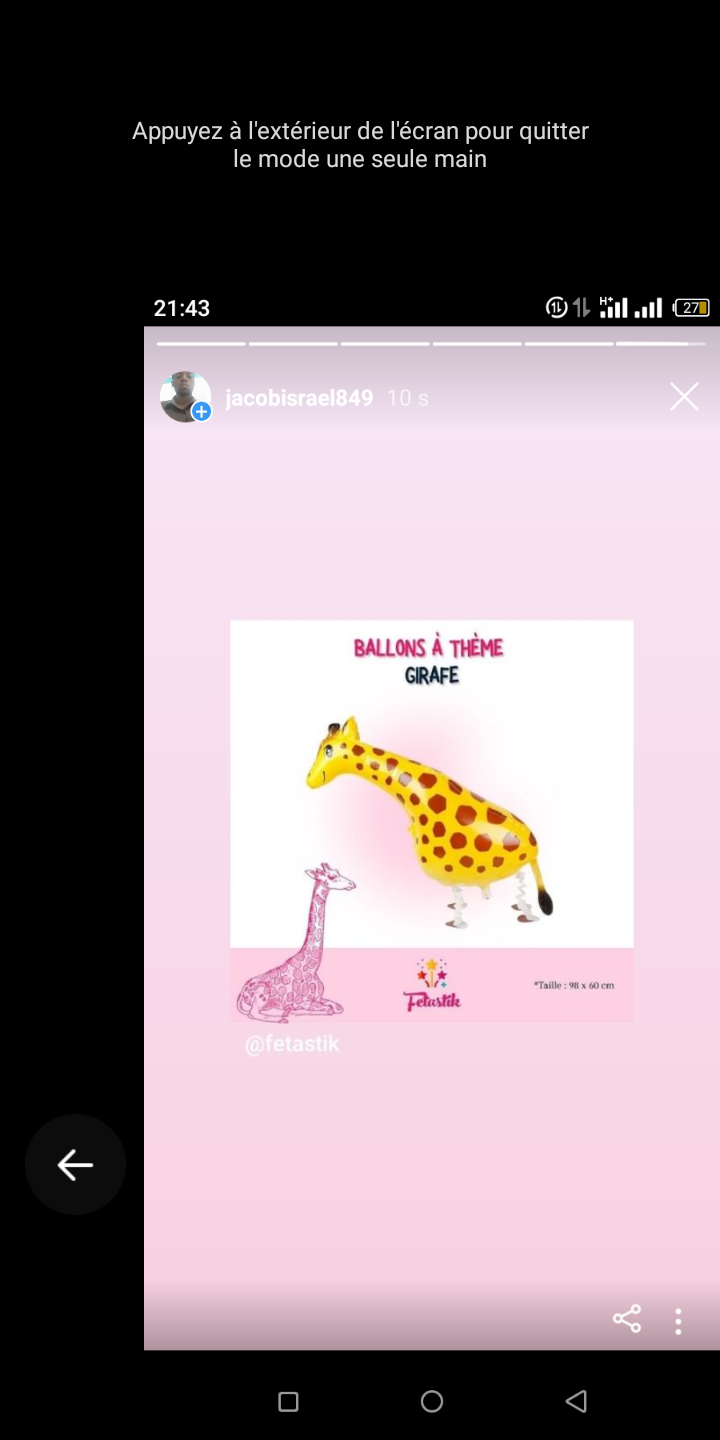The height and width of the screenshot is (1440, 720).
Task: Tap the Android back navigation triangle
Action: coord(575,1402)
